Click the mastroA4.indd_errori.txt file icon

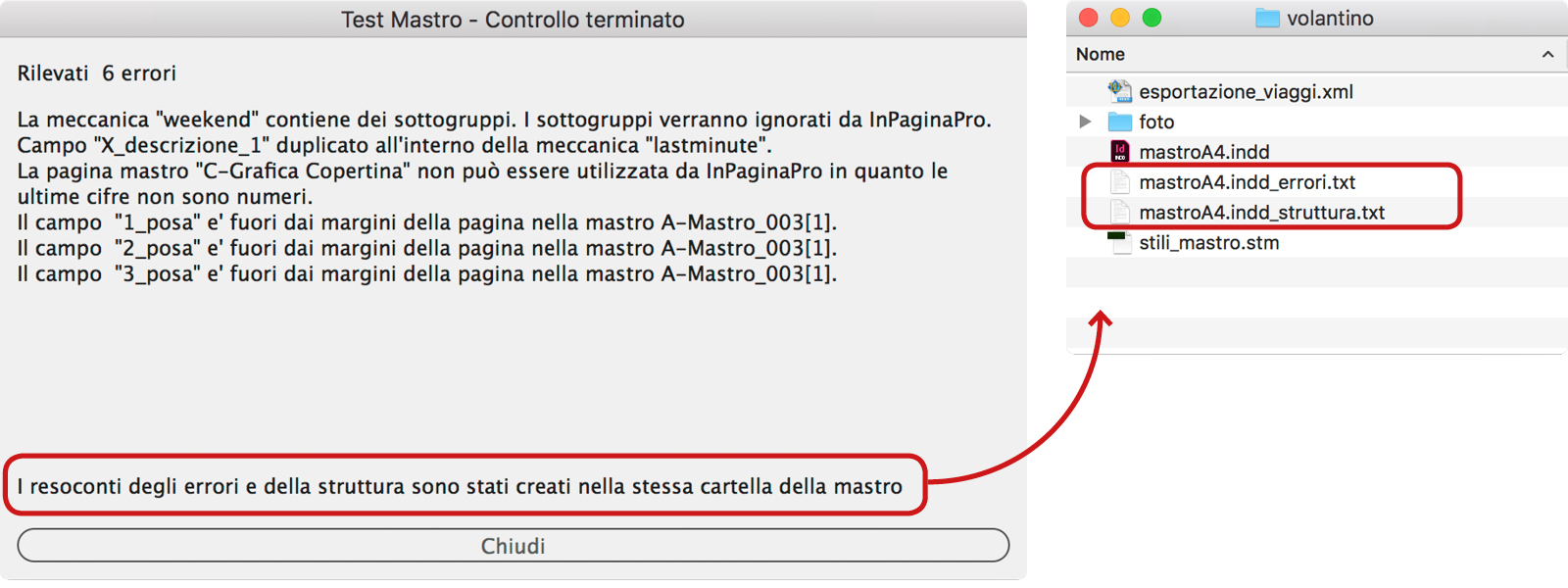coord(1119,182)
